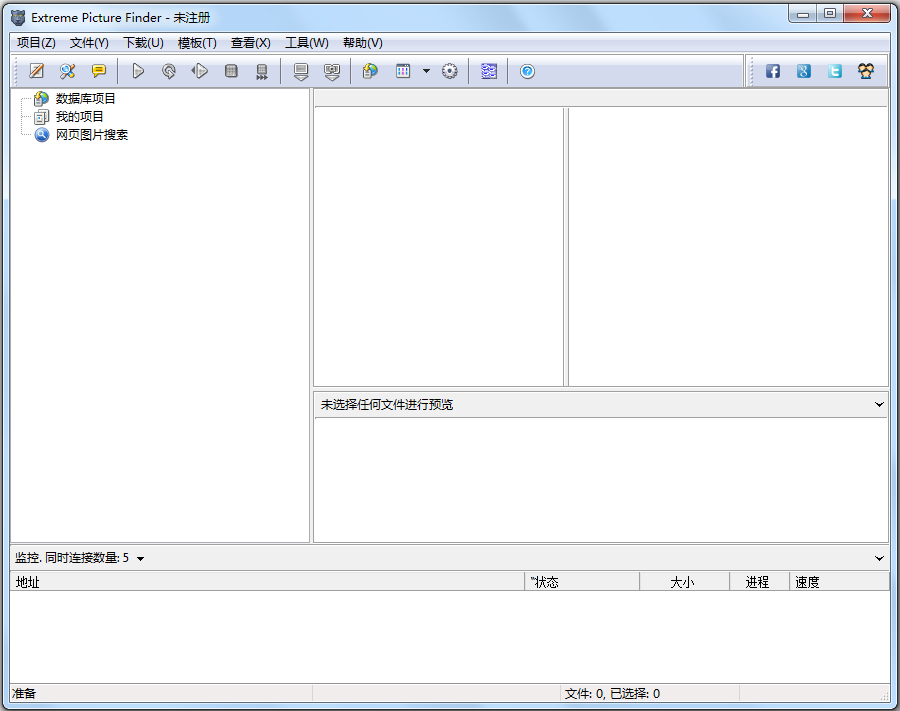Sort by the 地址 column header

pyautogui.click(x=28, y=582)
